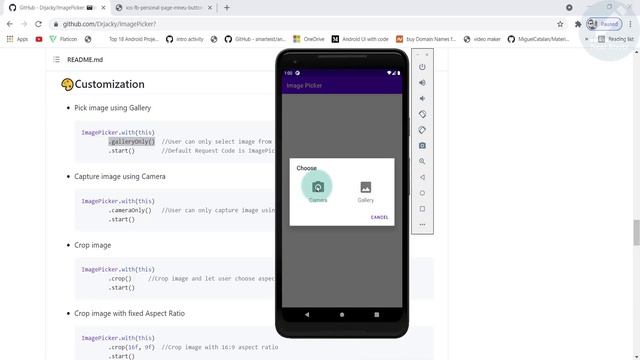Take emulator screenshot camera icon

[422, 146]
